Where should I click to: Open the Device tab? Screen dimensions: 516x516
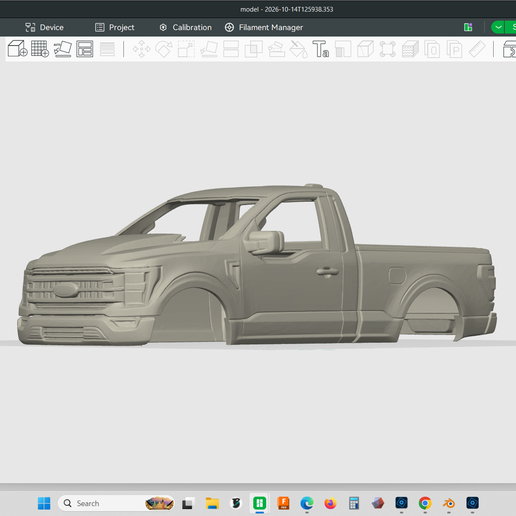44,27
